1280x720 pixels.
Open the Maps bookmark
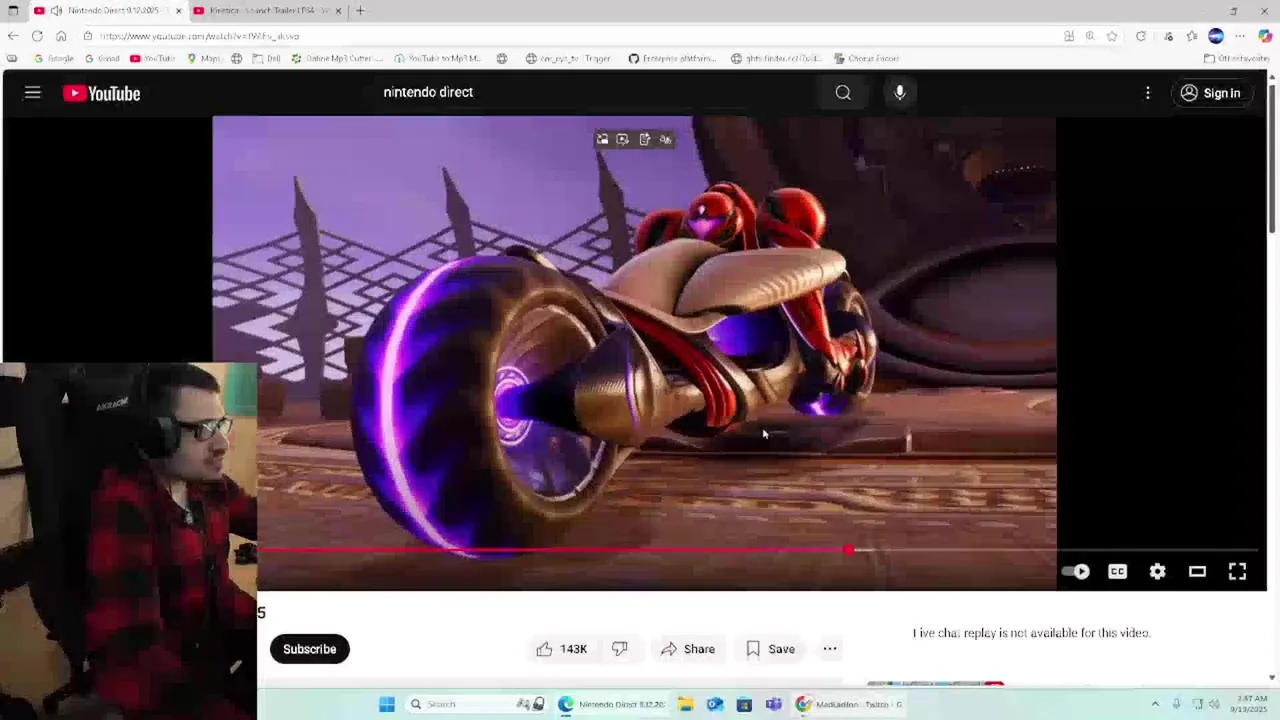click(204, 58)
